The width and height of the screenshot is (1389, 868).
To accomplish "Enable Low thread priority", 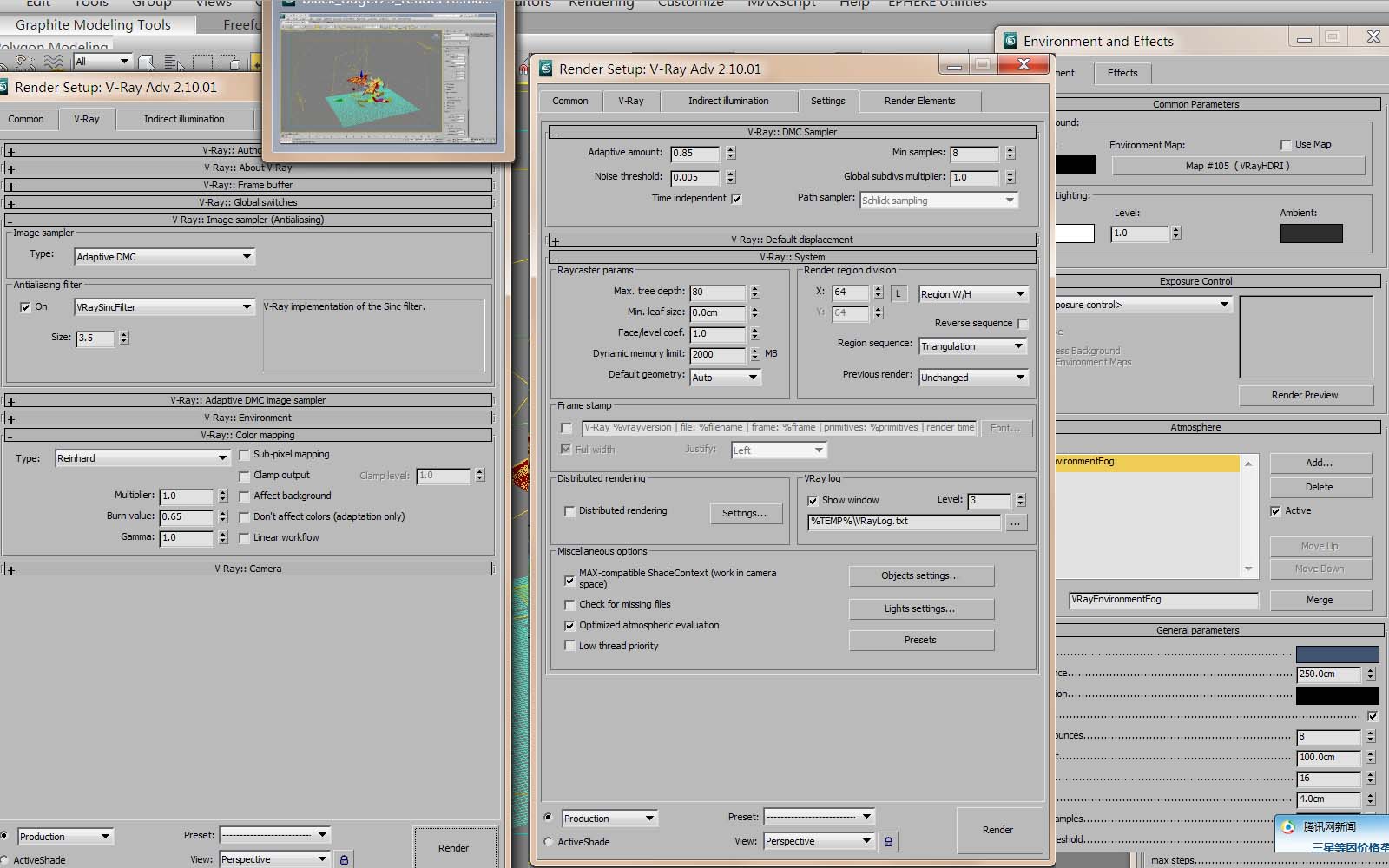I will point(569,647).
